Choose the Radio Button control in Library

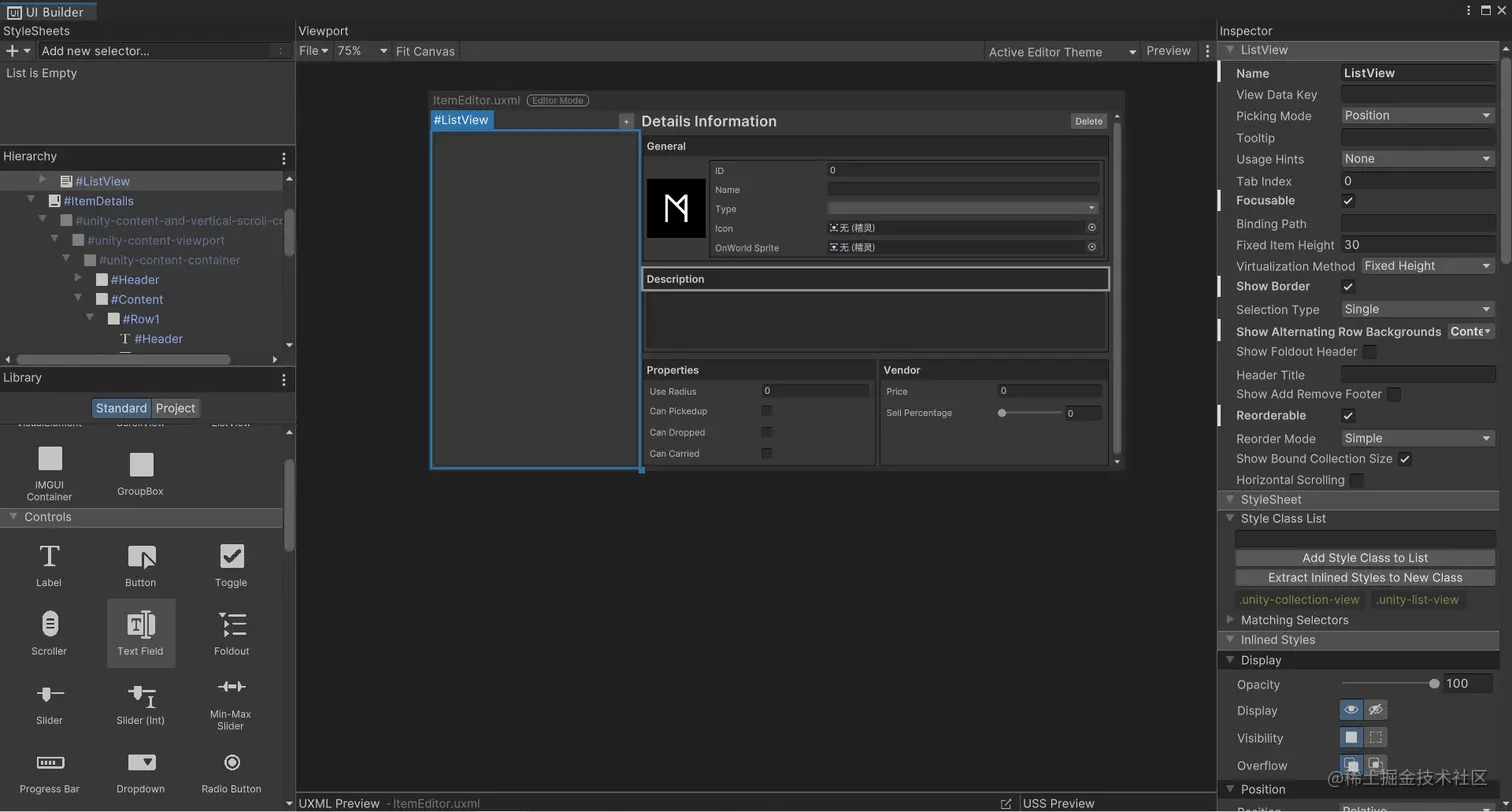point(231,773)
